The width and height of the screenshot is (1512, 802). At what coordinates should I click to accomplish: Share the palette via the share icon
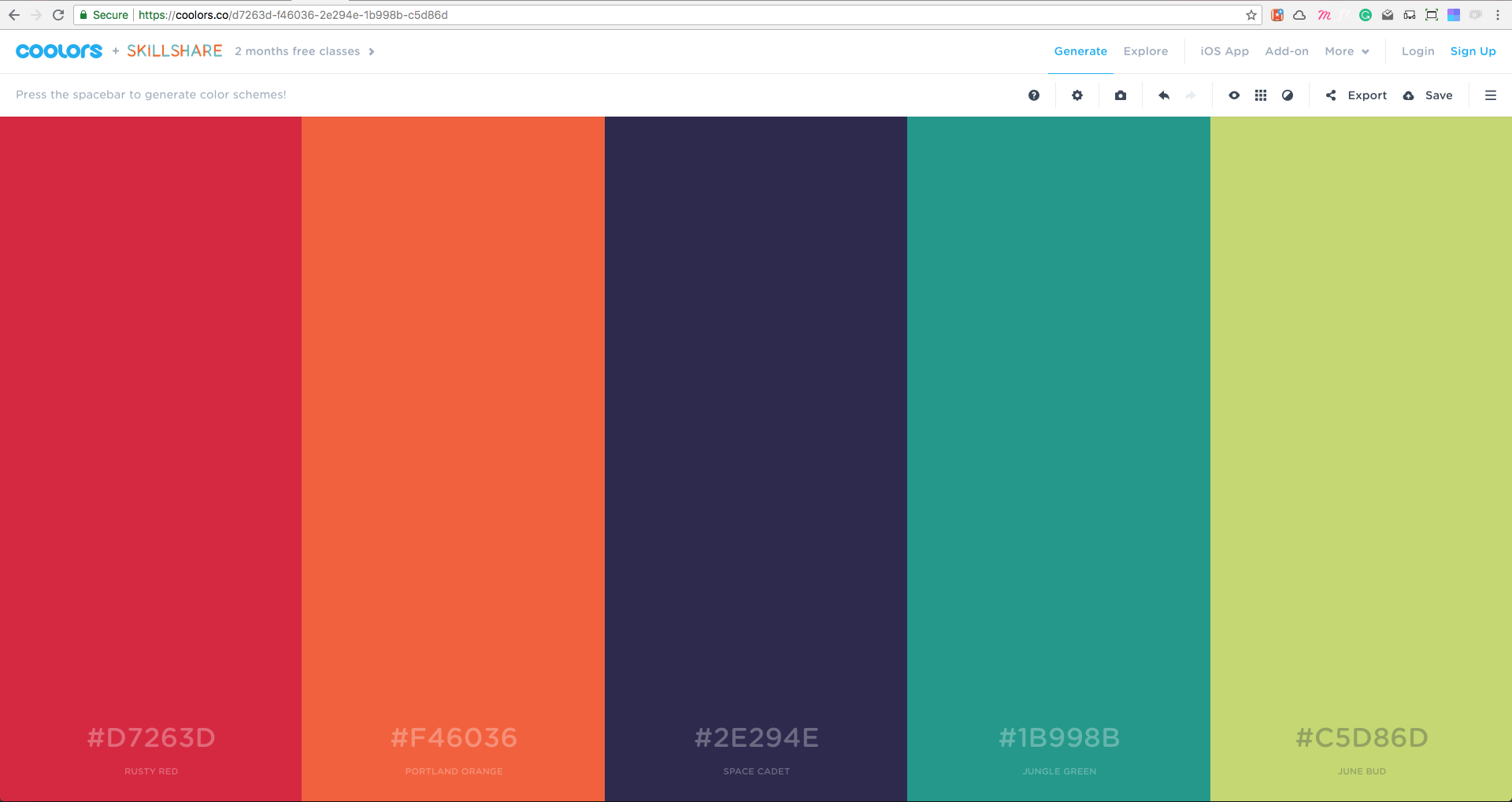(1330, 95)
